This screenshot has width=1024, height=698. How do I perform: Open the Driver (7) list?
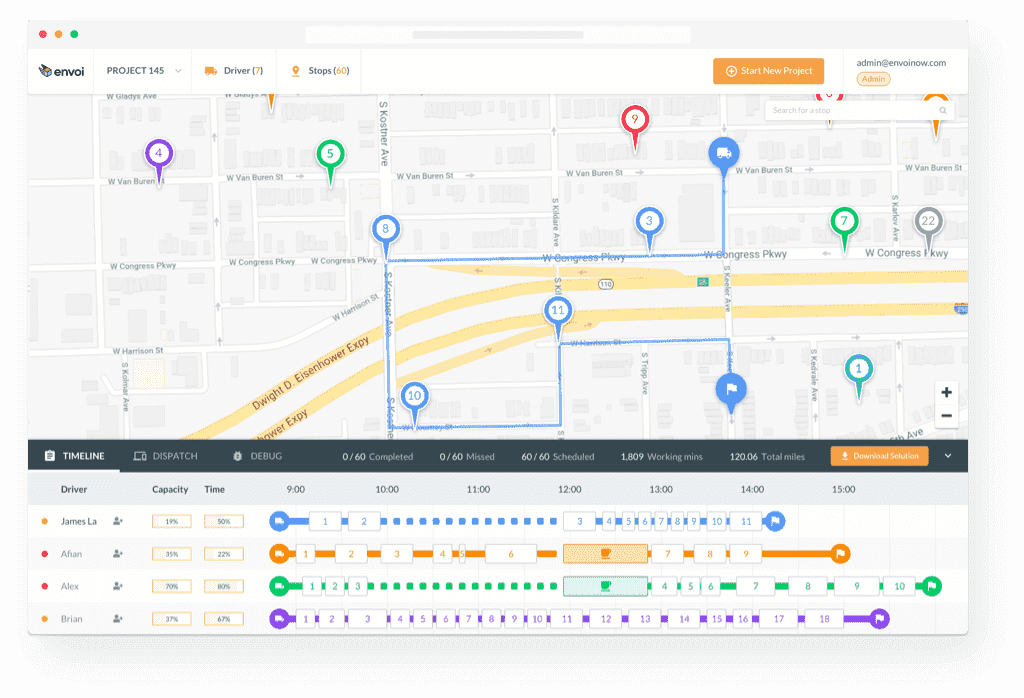coord(233,71)
